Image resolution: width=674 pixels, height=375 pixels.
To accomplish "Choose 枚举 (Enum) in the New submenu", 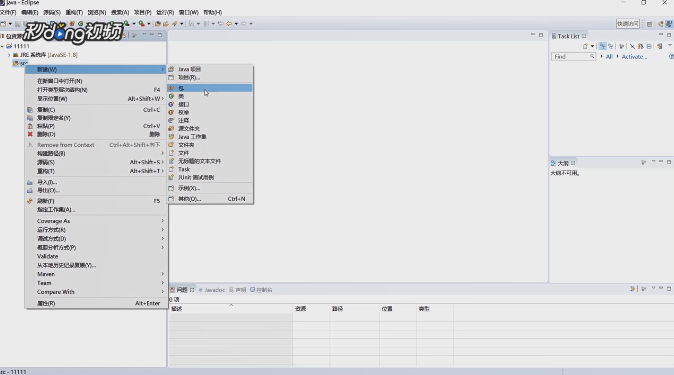I will (210, 112).
